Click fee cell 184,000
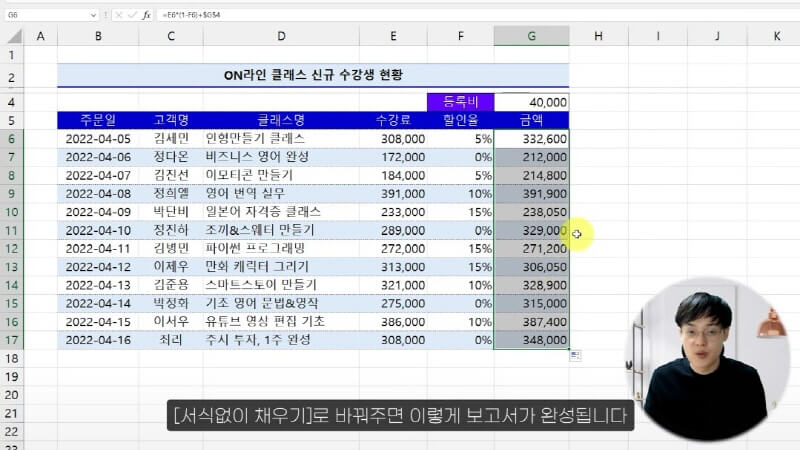 click(x=393, y=176)
